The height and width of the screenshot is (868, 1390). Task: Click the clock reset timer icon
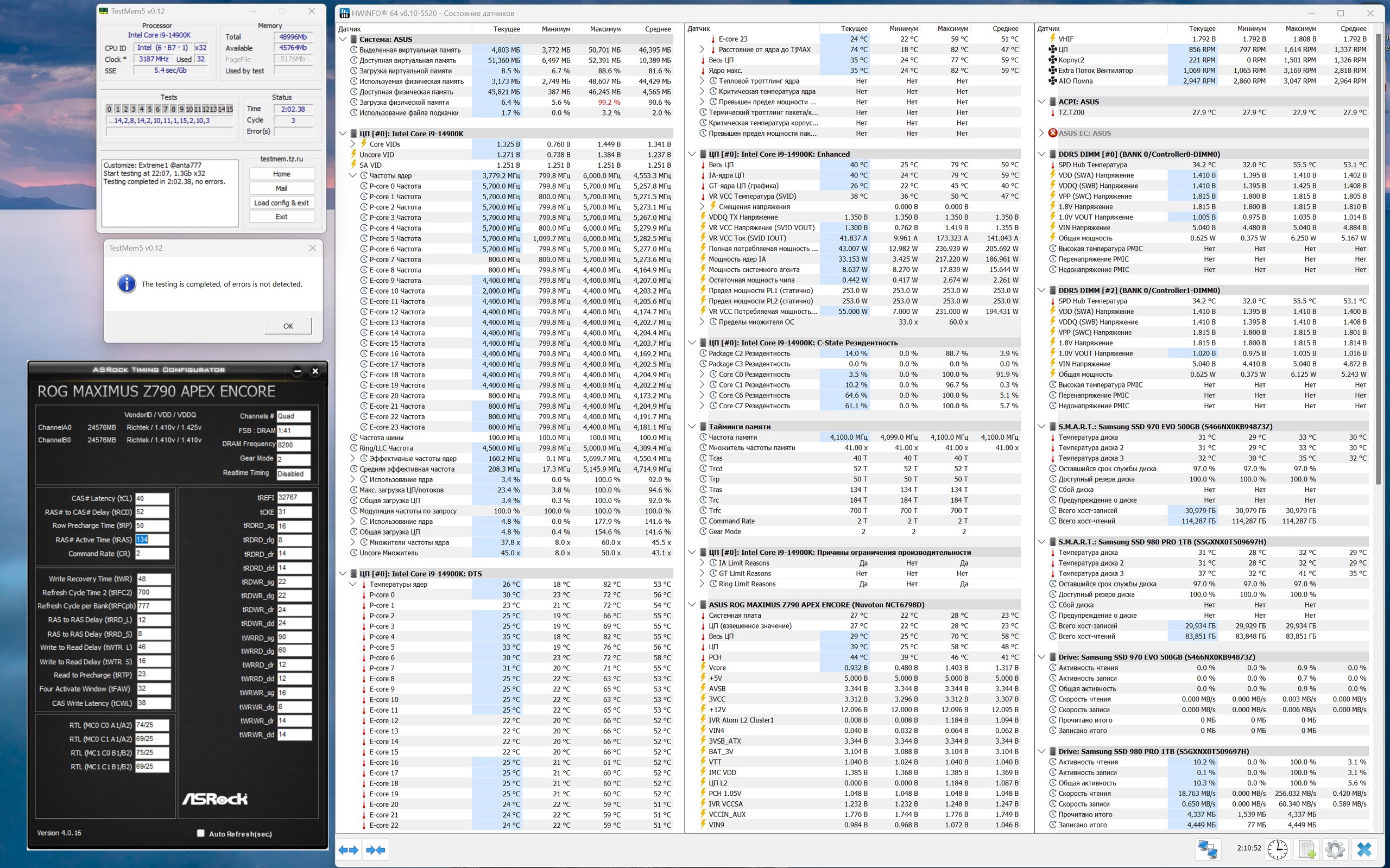coord(1277,849)
